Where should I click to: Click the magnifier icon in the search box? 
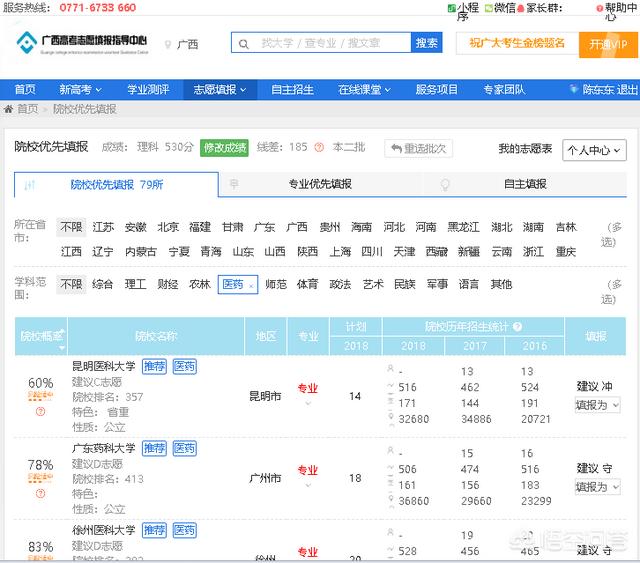244,43
